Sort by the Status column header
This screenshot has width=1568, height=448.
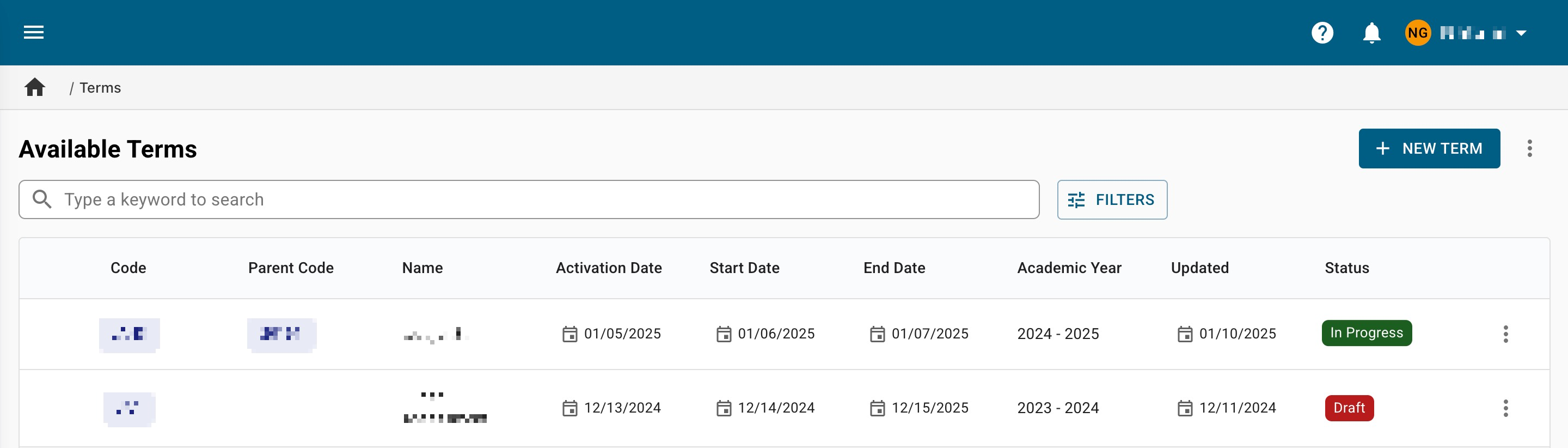(1346, 268)
